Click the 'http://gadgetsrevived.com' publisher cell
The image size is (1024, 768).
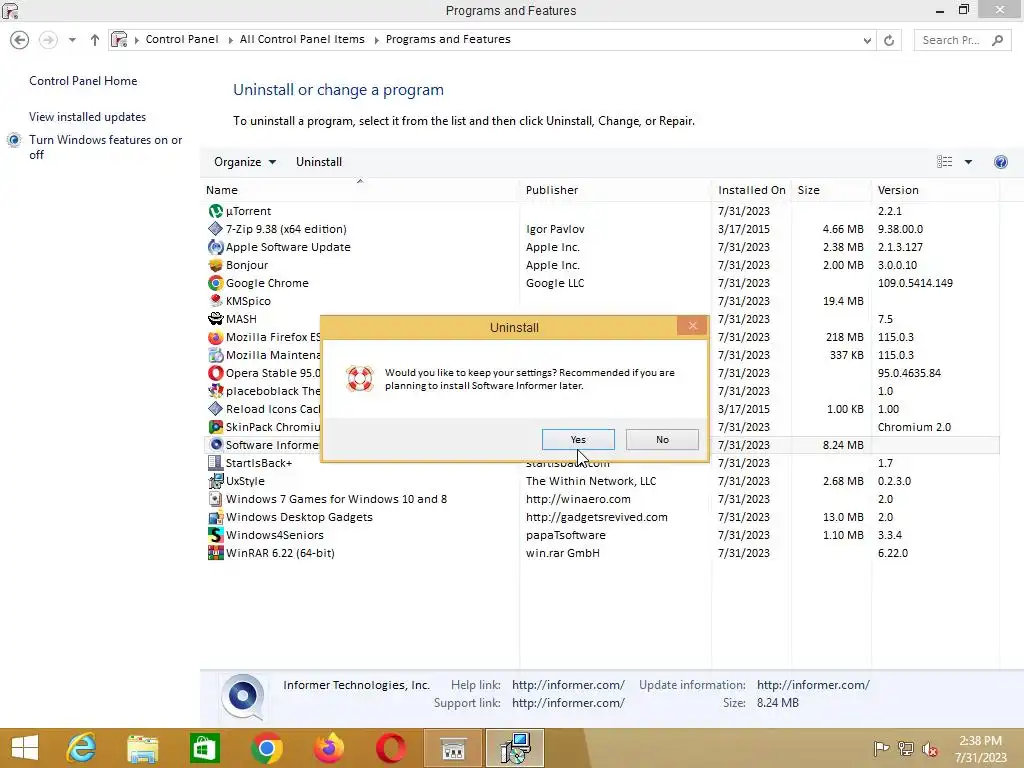597,517
